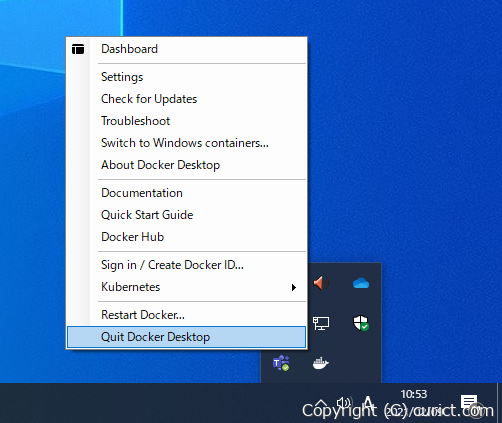This screenshot has height=423, width=502.
Task: Expand the Kubernetes submenu arrow
Action: point(293,287)
